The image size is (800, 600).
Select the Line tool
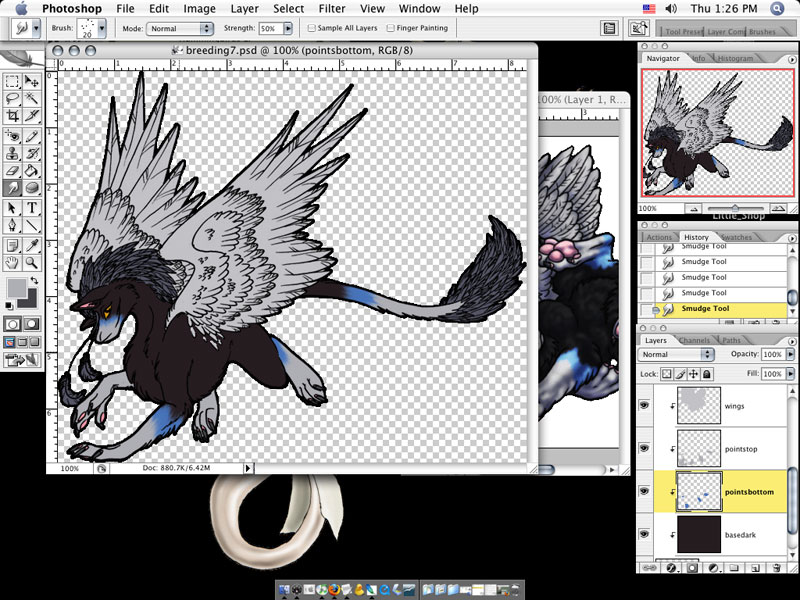pyautogui.click(x=32, y=225)
